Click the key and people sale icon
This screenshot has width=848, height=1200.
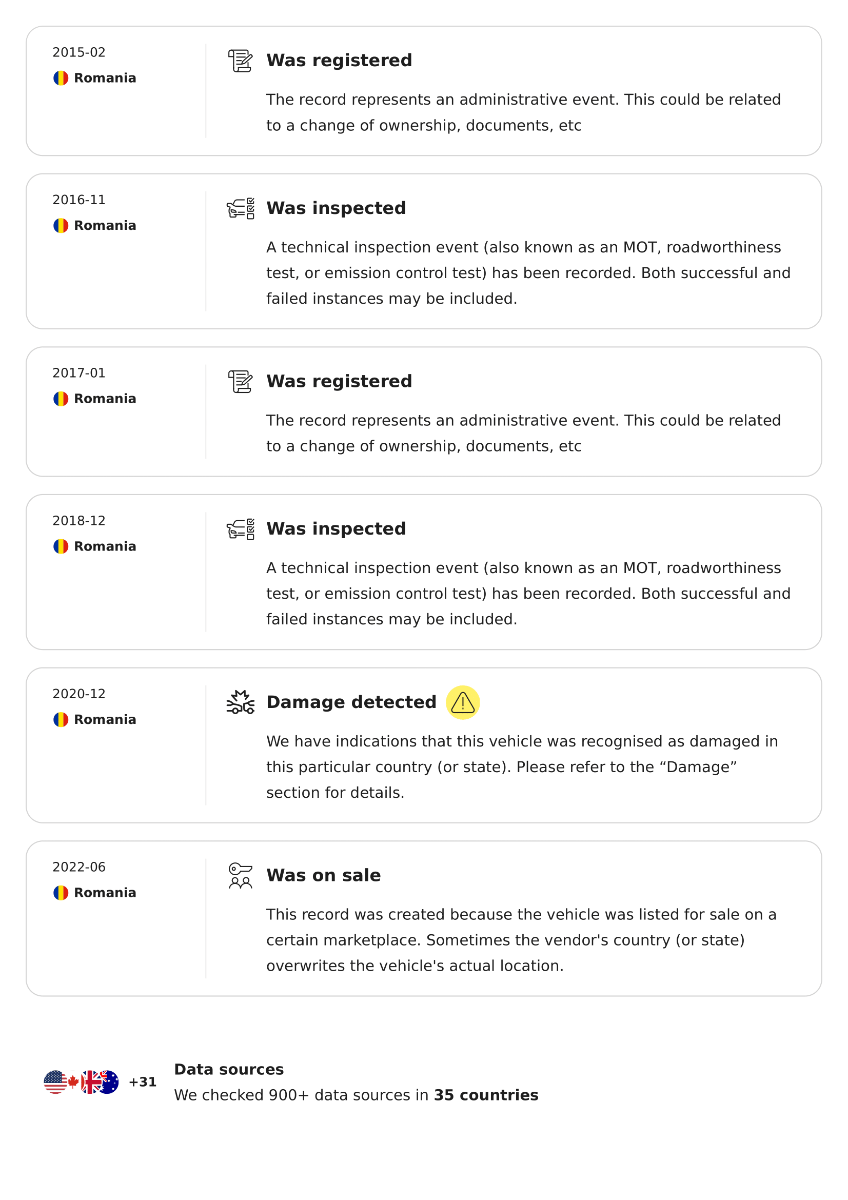240,876
